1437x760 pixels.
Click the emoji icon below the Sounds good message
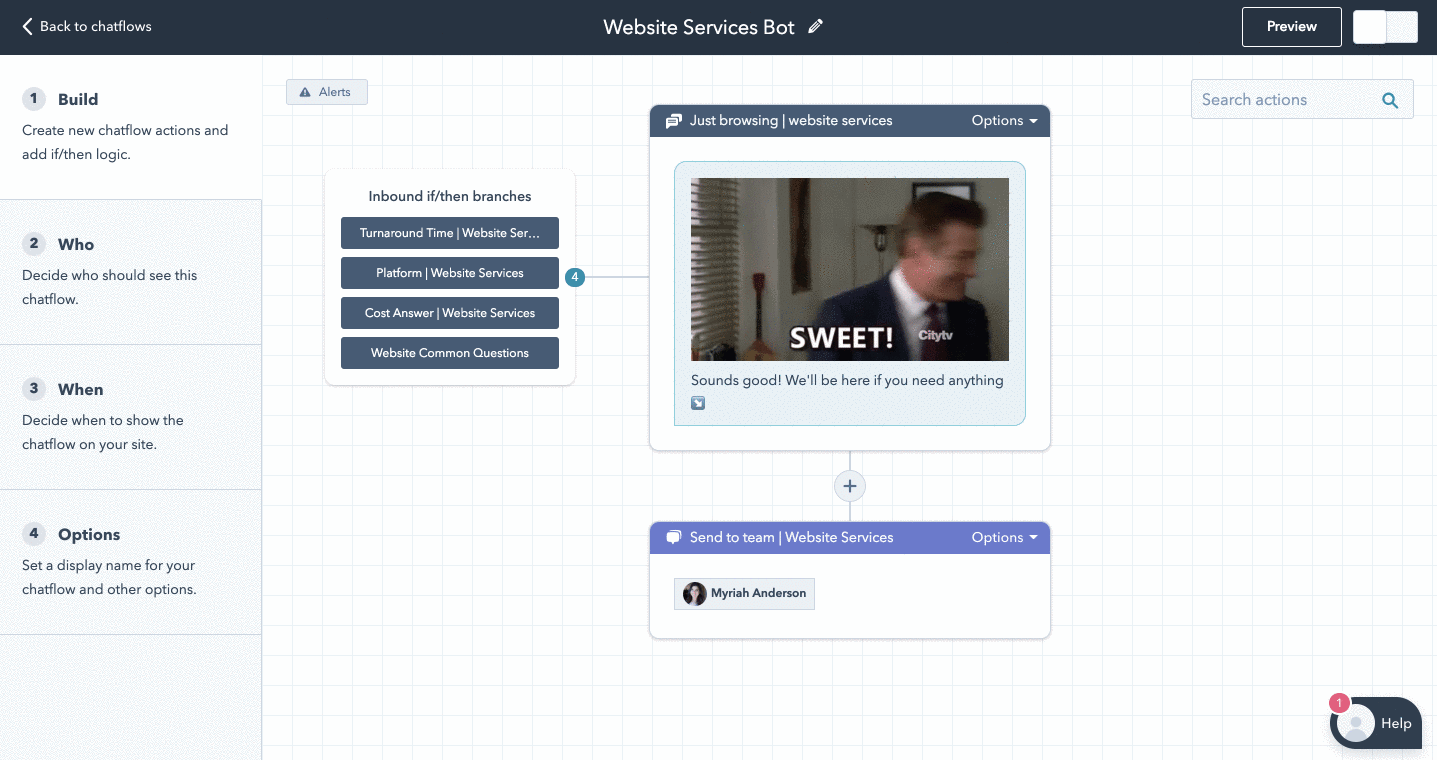698,403
